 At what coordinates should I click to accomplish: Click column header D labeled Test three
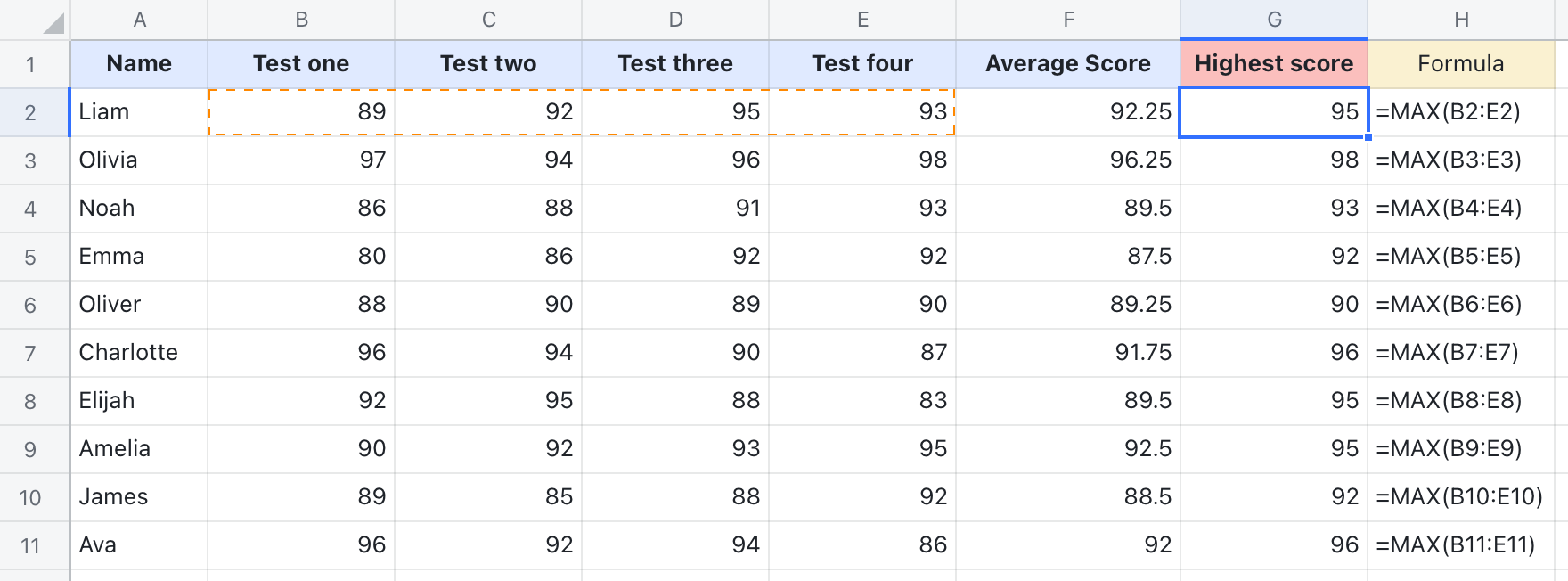pos(674,18)
